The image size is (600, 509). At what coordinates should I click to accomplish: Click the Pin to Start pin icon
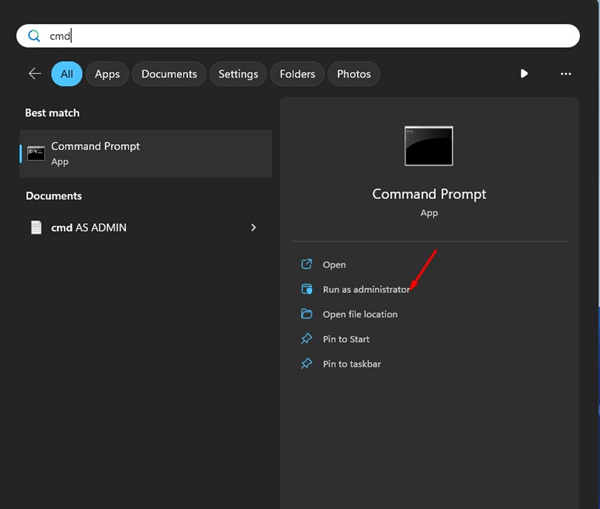(x=307, y=339)
